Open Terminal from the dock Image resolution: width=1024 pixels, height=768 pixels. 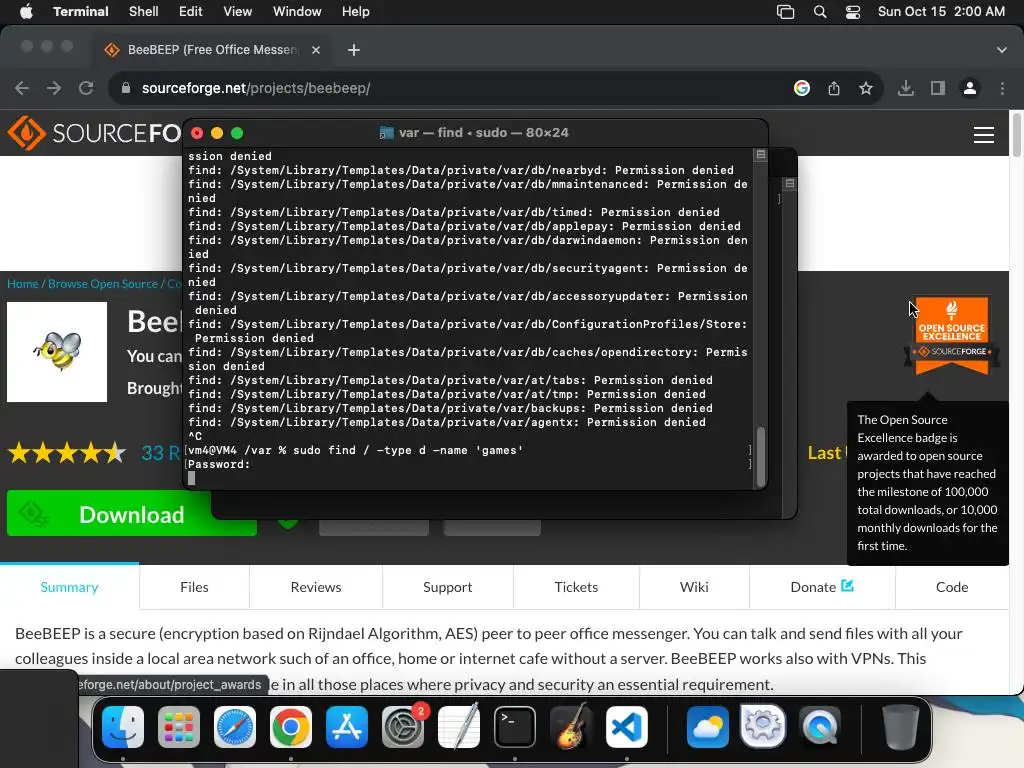(515, 727)
